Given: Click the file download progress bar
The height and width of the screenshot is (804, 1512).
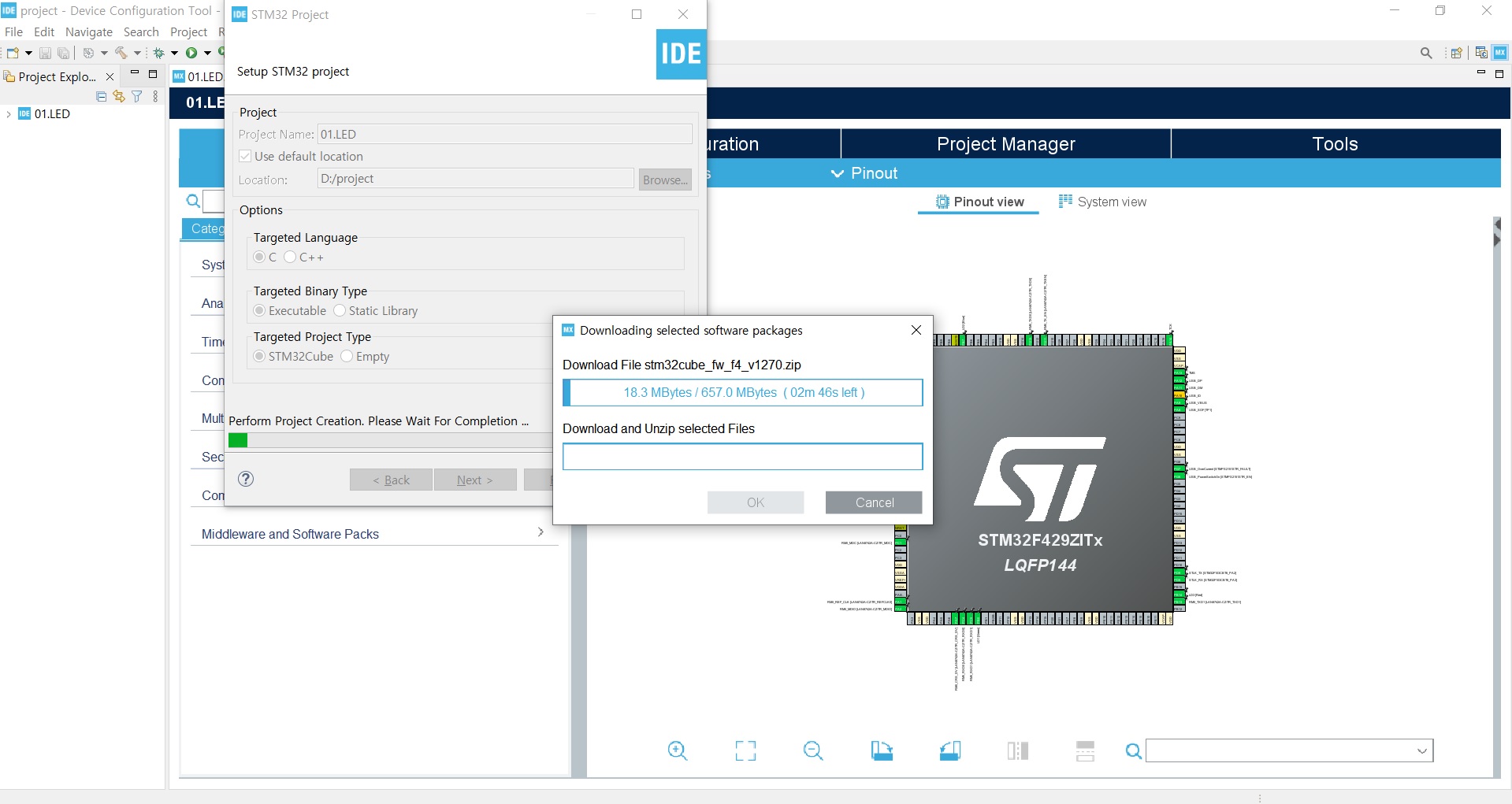Looking at the screenshot, I should click(x=743, y=392).
